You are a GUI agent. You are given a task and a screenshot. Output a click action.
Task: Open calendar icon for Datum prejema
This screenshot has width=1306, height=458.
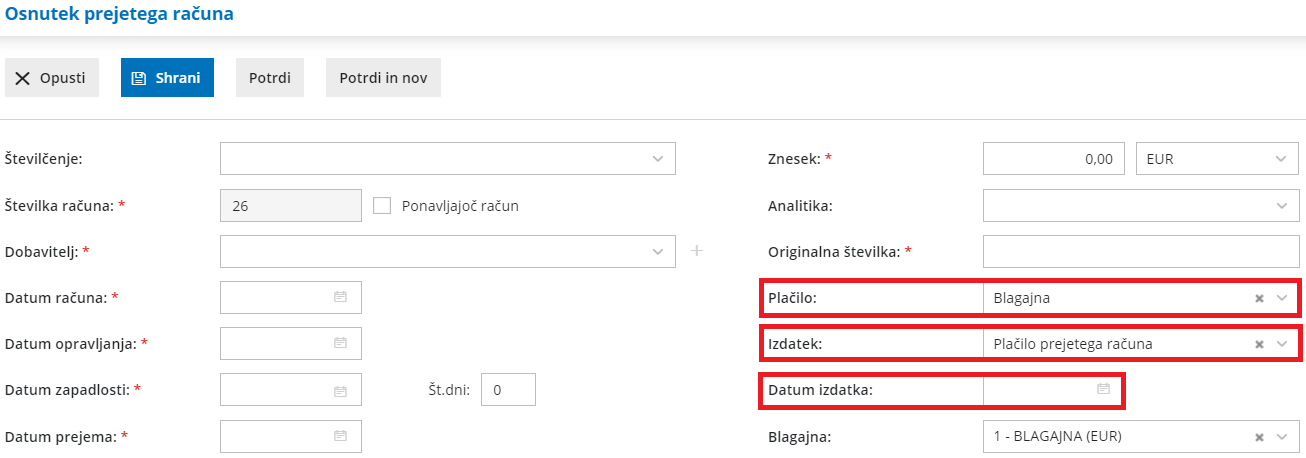point(340,435)
